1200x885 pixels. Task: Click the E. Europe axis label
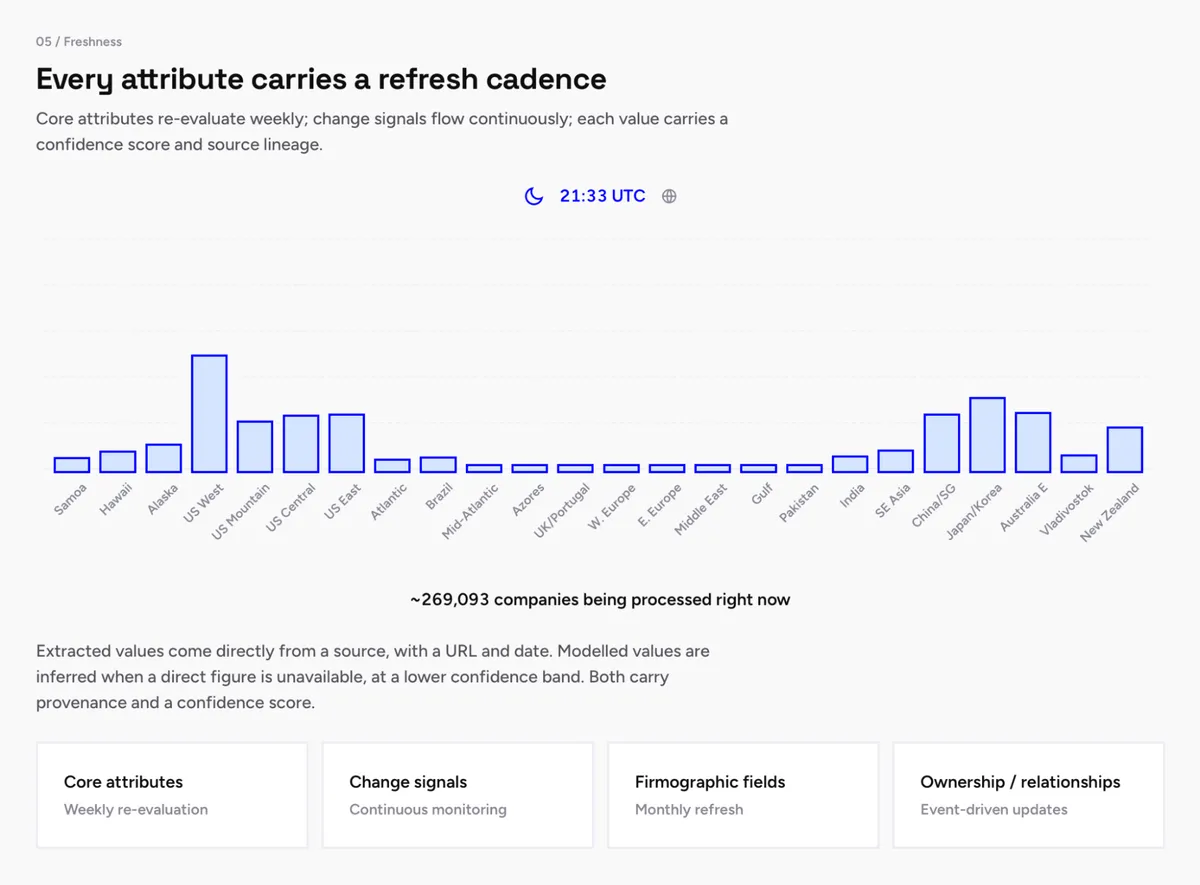tap(659, 506)
